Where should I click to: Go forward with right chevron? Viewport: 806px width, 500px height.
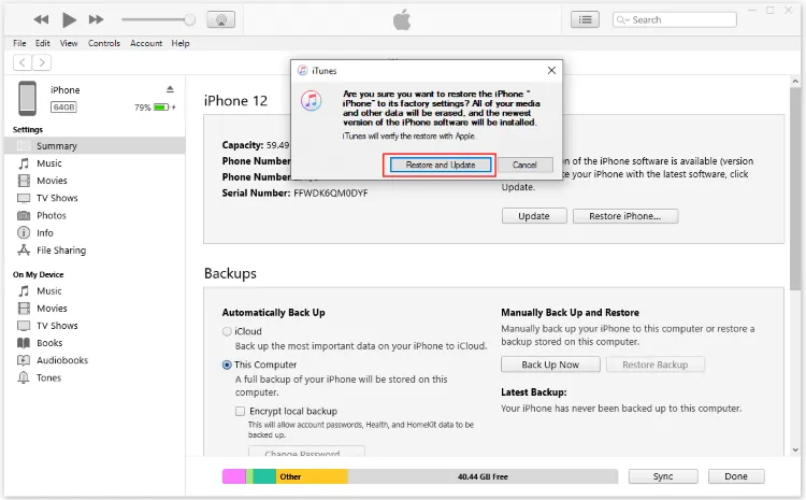point(42,63)
